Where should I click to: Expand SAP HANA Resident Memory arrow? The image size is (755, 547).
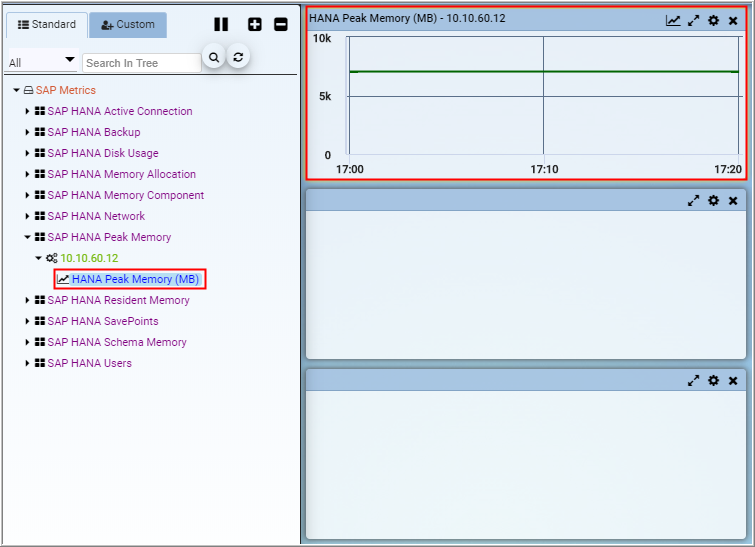[x=27, y=300]
